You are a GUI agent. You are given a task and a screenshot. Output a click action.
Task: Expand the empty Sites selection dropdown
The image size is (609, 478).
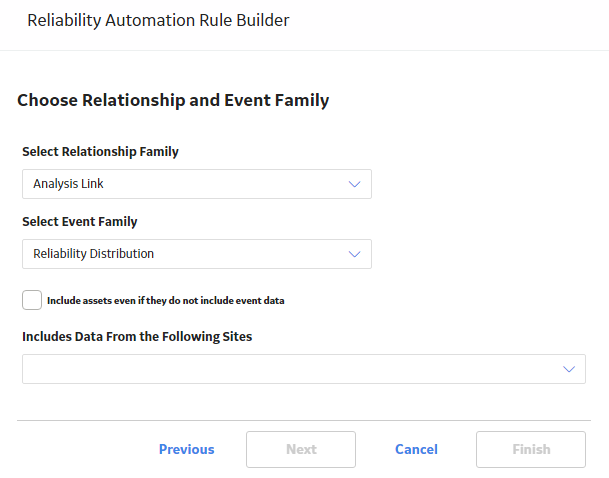click(x=304, y=369)
